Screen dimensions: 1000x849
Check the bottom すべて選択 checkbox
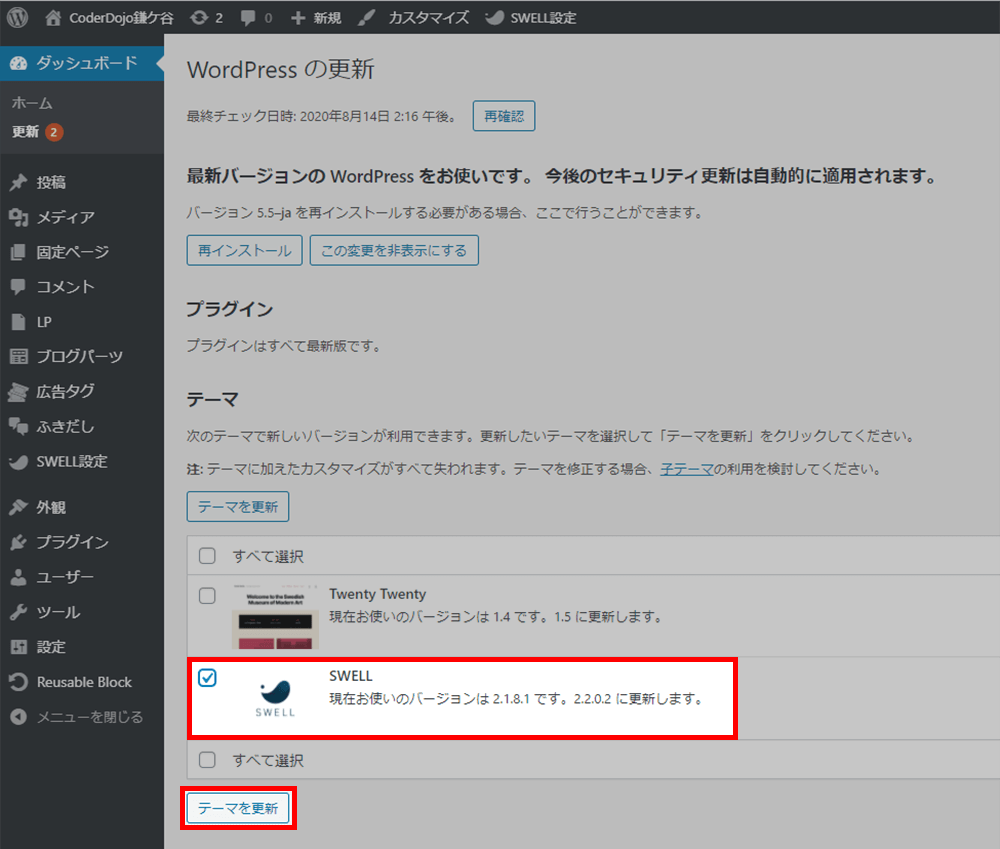207,760
